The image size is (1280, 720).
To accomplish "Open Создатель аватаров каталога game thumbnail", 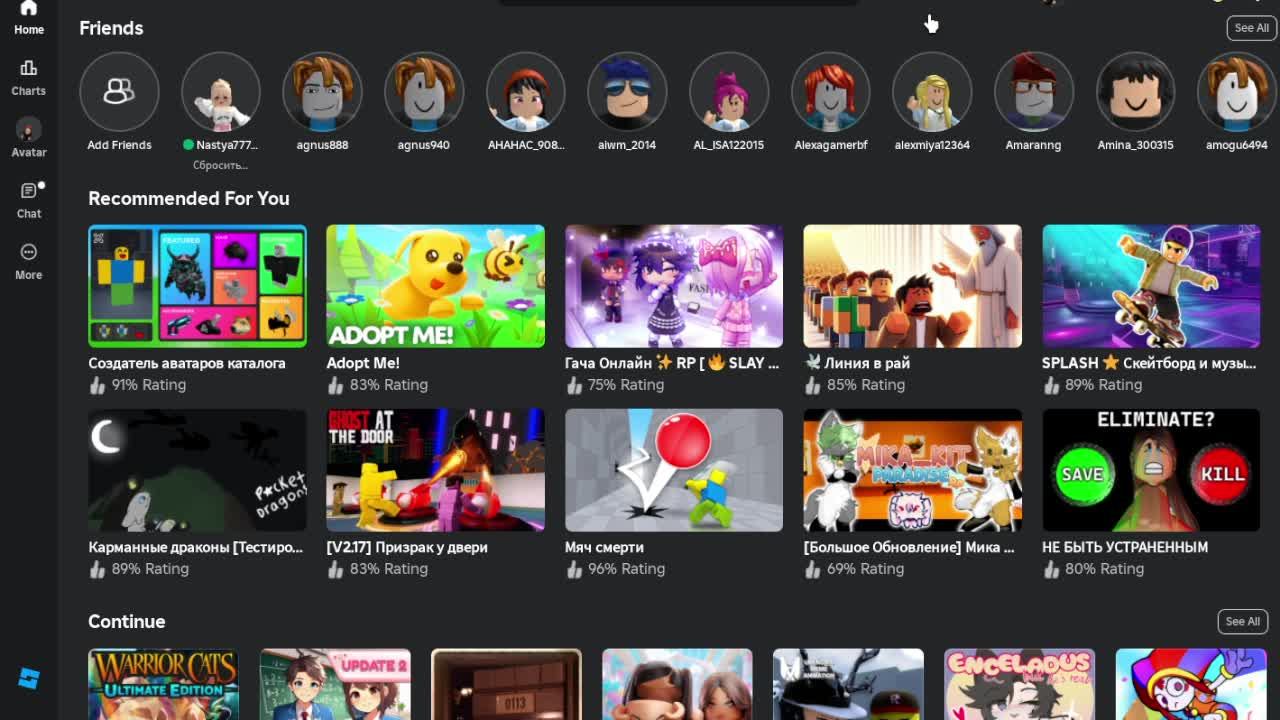I will [197, 286].
